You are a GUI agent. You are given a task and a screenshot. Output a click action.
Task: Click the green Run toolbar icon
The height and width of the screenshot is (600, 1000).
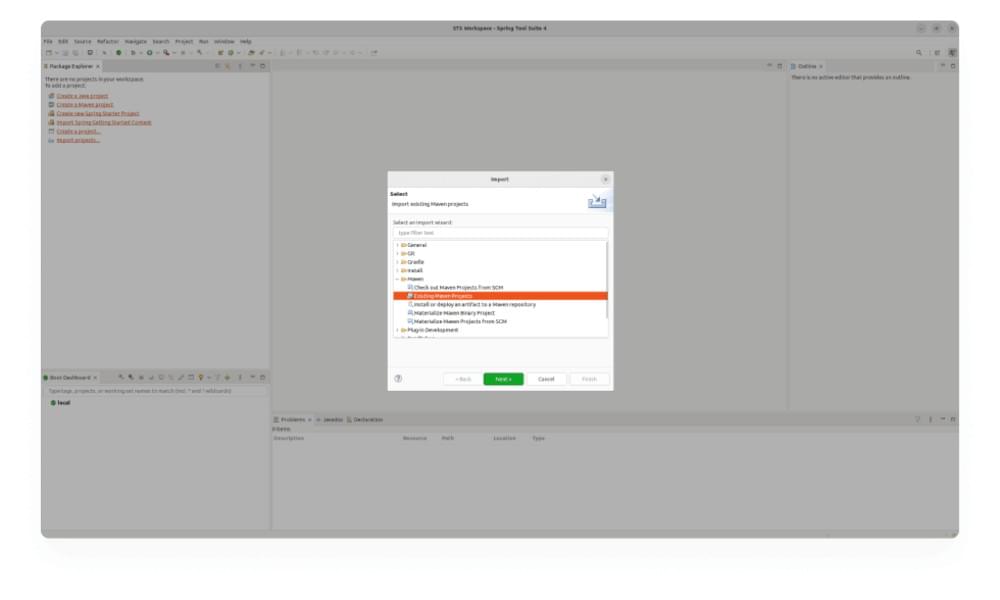pyautogui.click(x=150, y=52)
